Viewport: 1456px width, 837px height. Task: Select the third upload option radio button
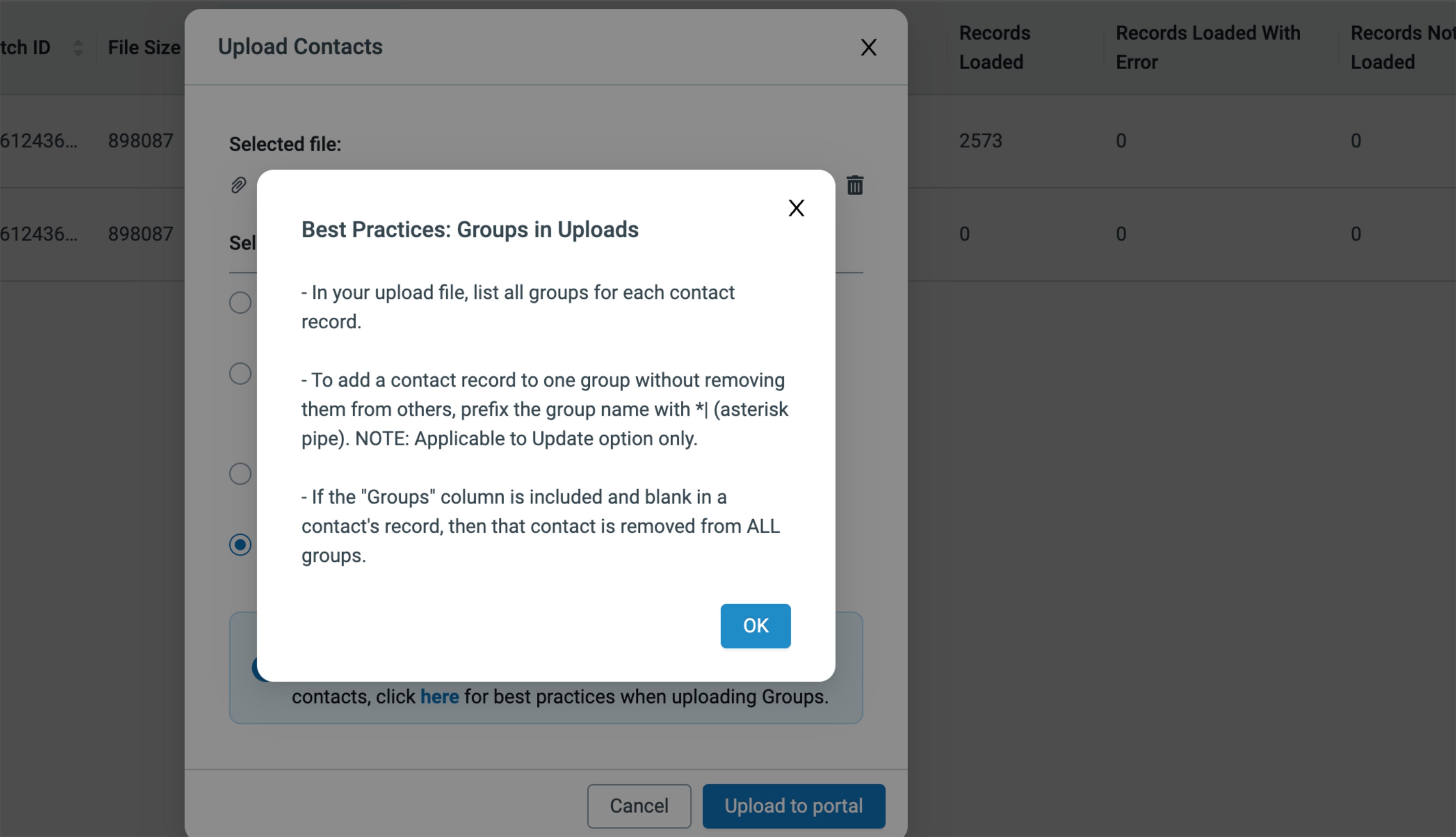pos(240,474)
